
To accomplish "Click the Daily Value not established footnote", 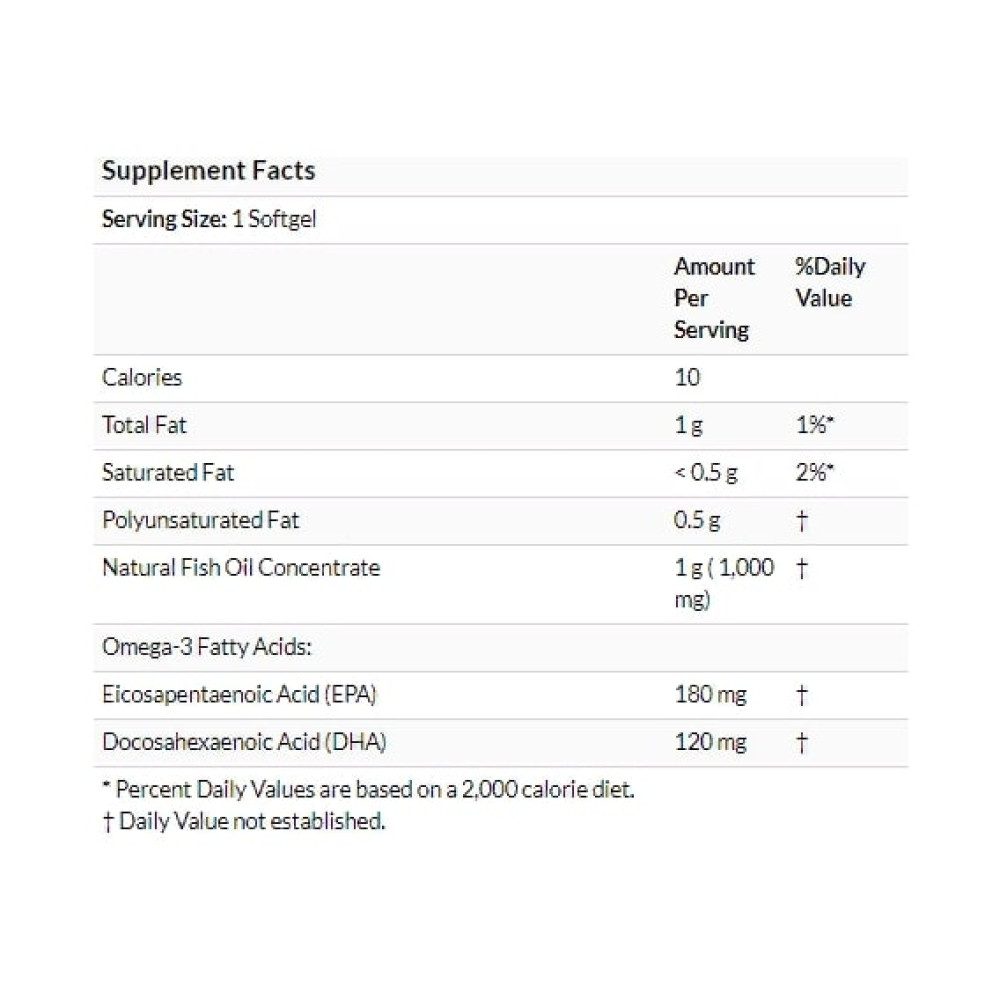I will (x=244, y=821).
